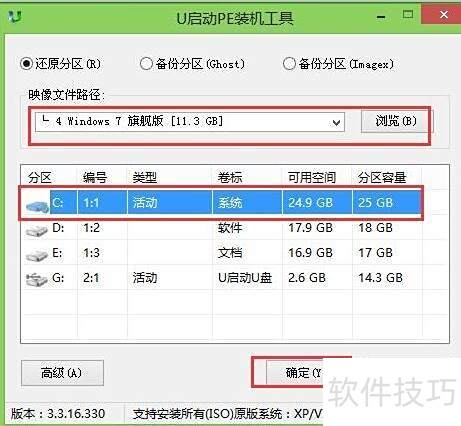
Task: Click the 活动 type cell in G: row
Action: click(145, 278)
